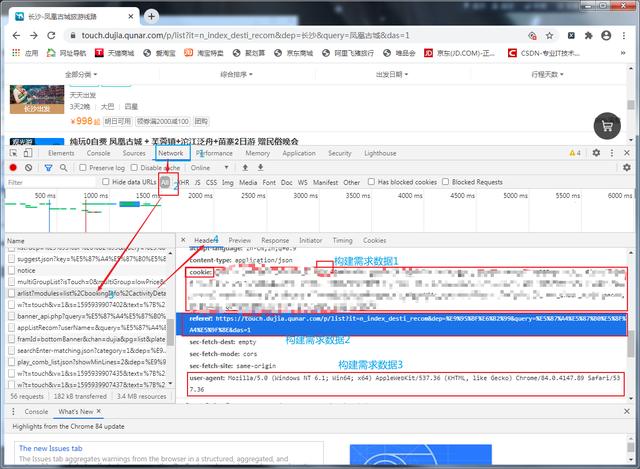
Task: Open a new browser tab with plus button
Action: click(x=151, y=16)
